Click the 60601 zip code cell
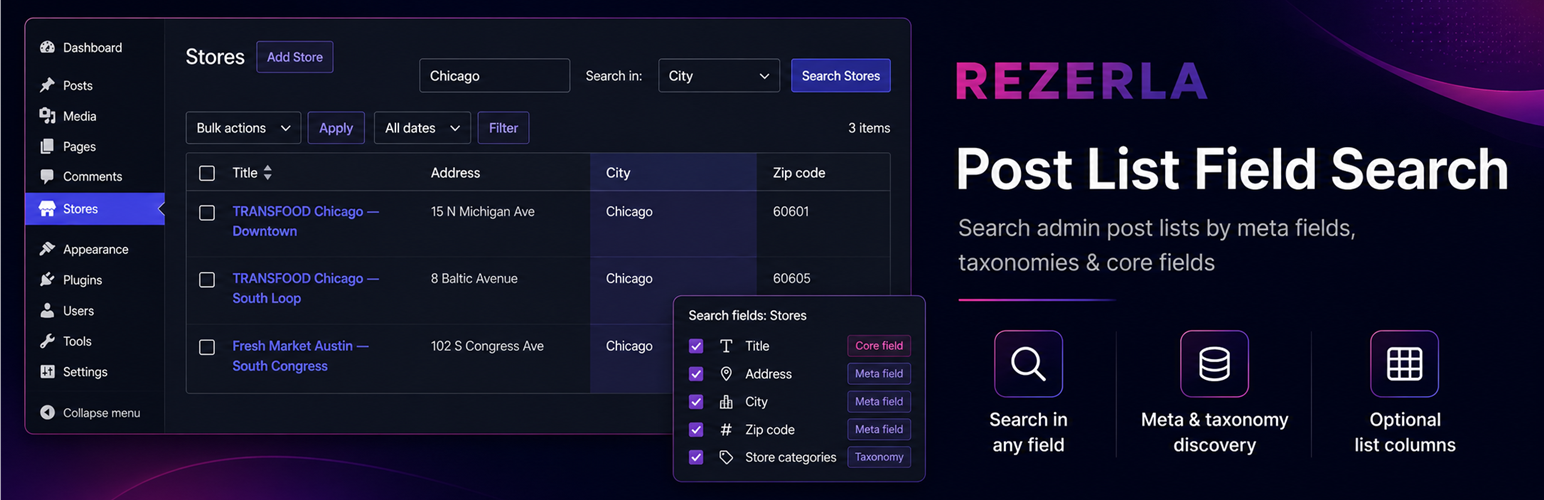 (792, 212)
